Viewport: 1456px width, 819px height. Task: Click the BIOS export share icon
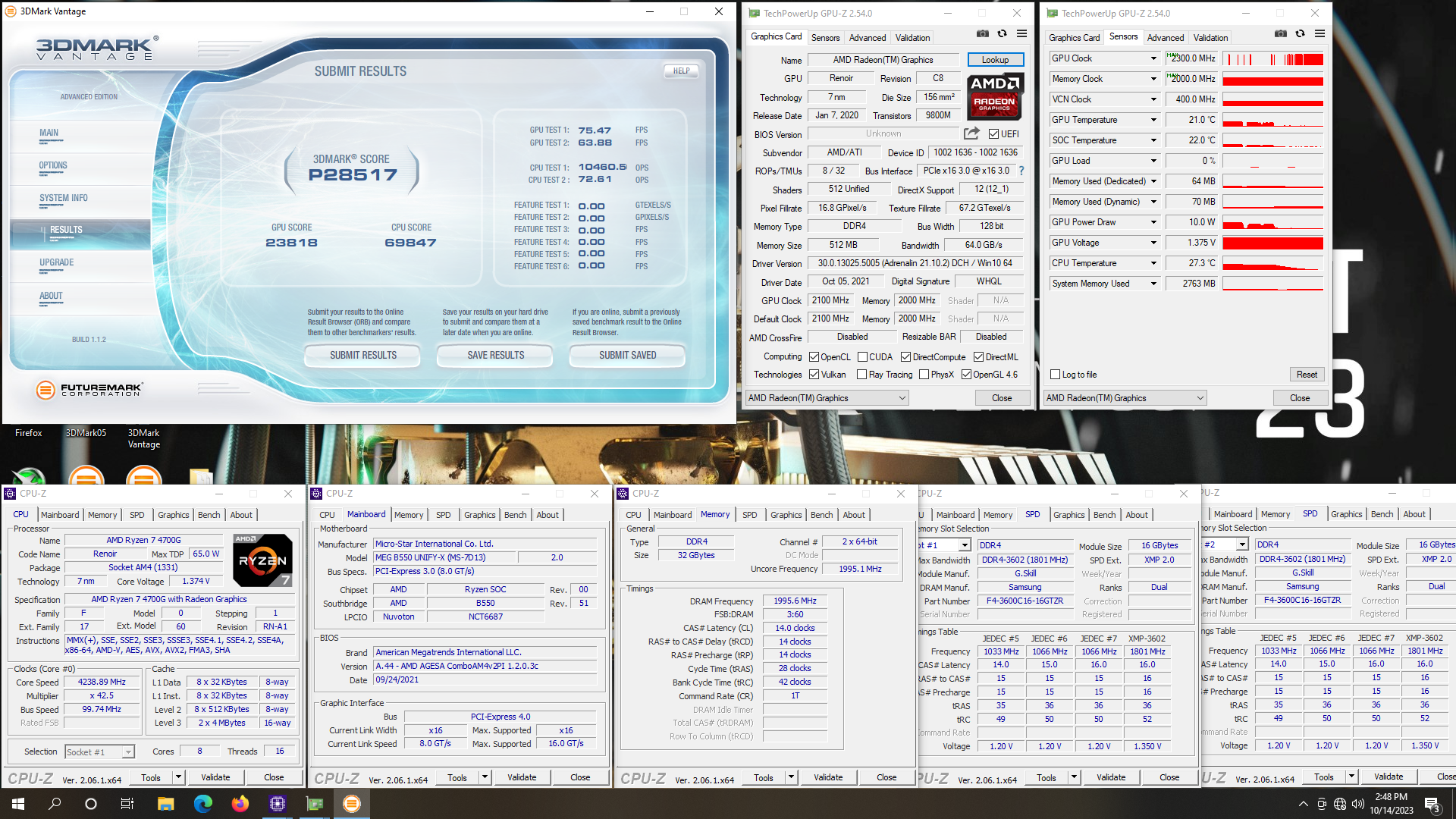[971, 133]
